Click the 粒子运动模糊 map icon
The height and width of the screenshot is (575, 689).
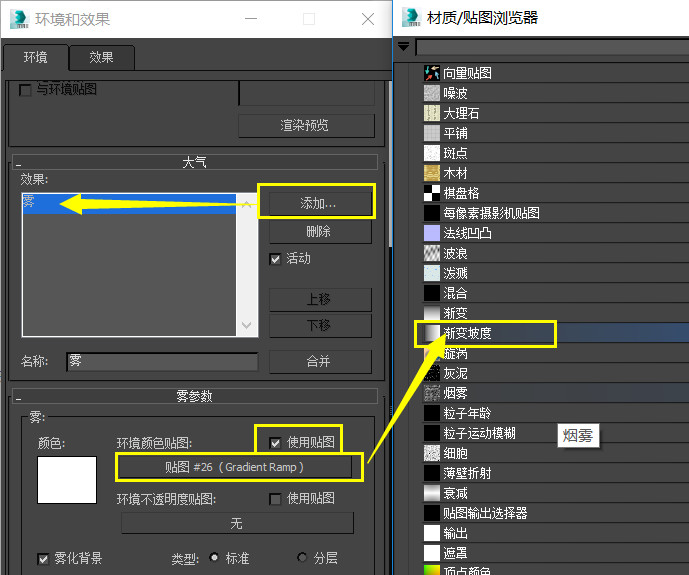(432, 433)
